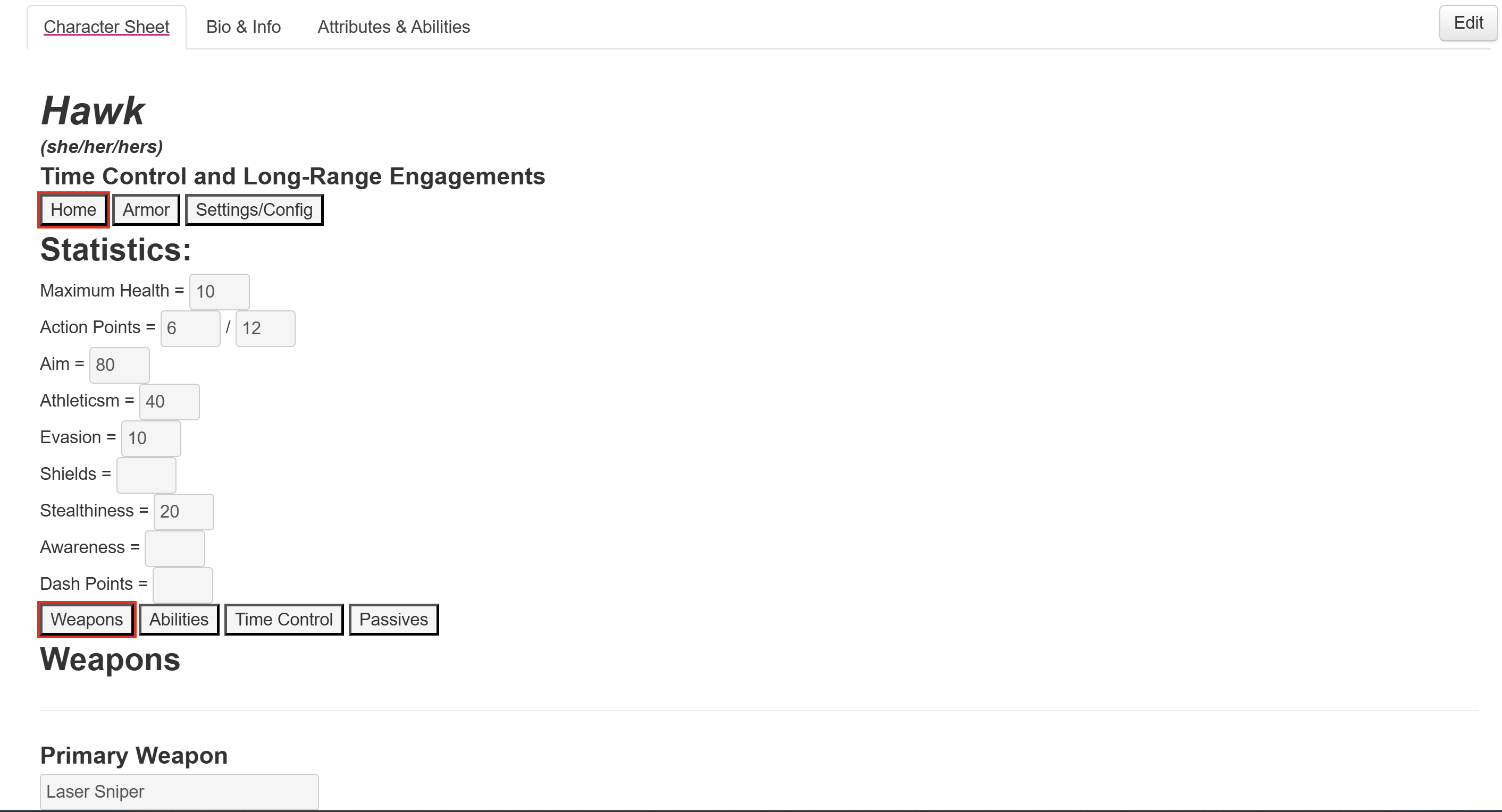Click the empty Shields field
The height and width of the screenshot is (812, 1502).
coord(146,475)
